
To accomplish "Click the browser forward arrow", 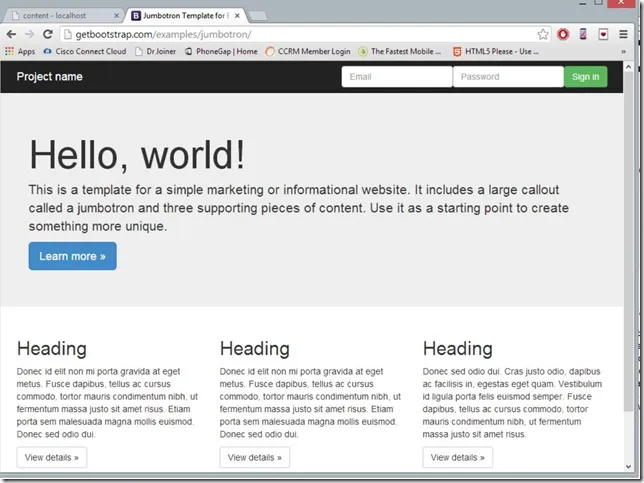I will [x=29, y=34].
